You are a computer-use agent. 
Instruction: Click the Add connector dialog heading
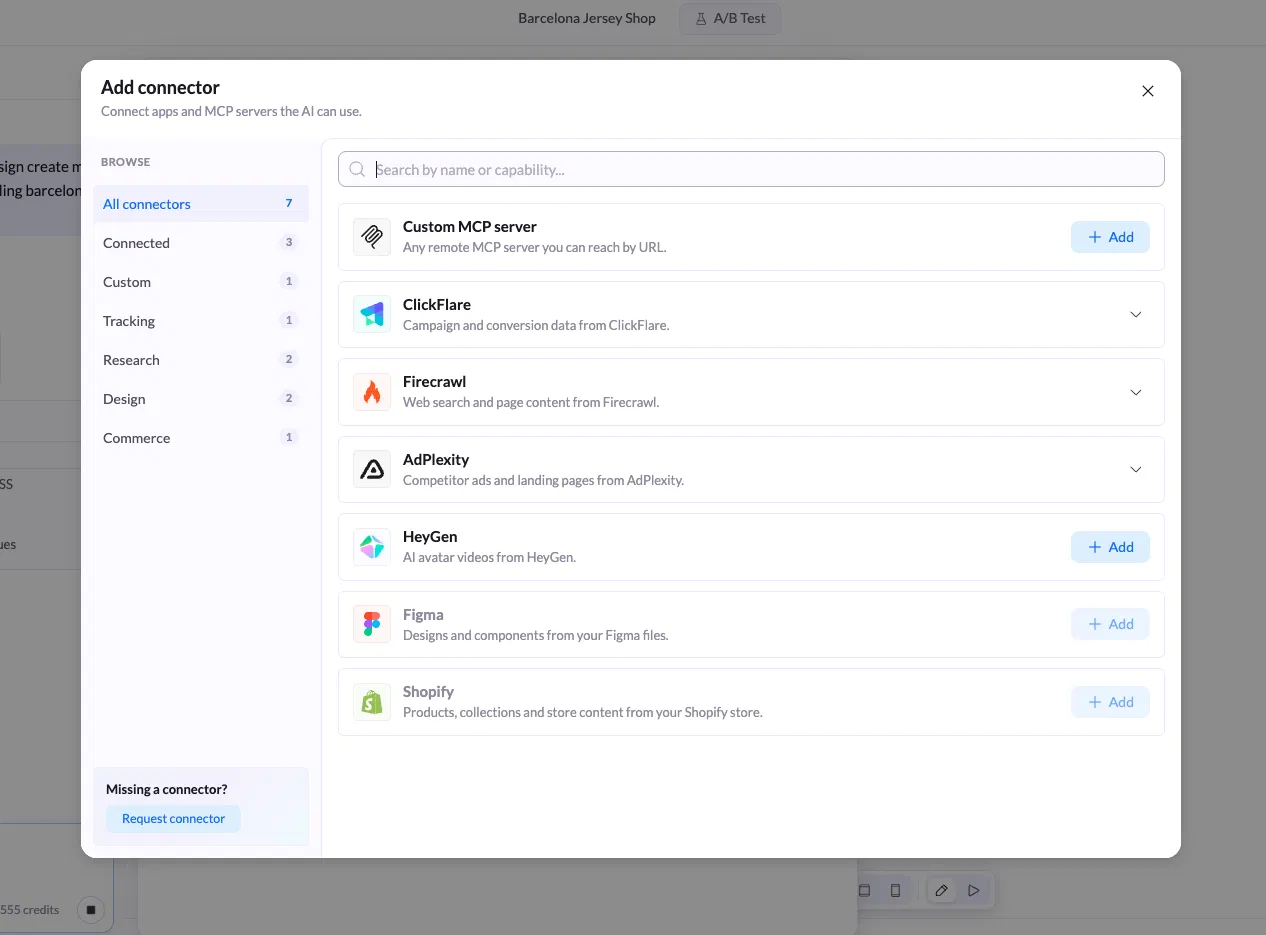(160, 88)
